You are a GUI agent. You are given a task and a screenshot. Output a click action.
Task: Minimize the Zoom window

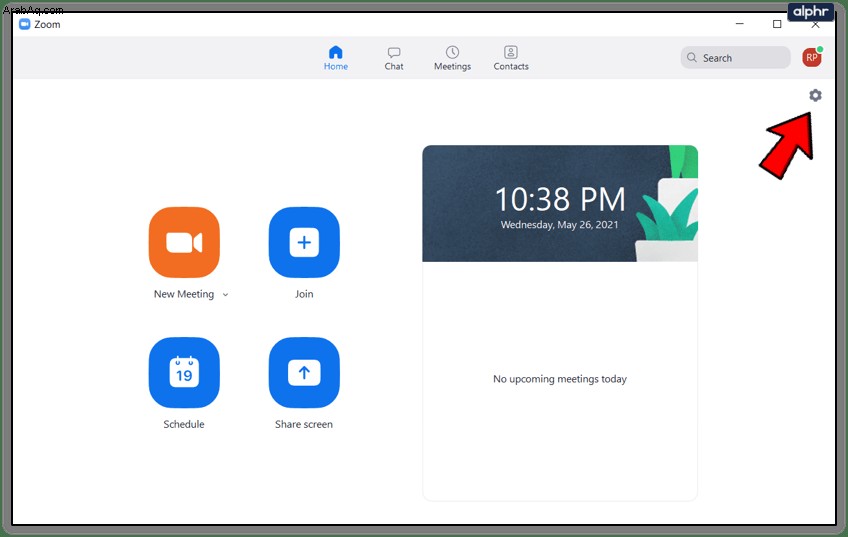coord(740,24)
